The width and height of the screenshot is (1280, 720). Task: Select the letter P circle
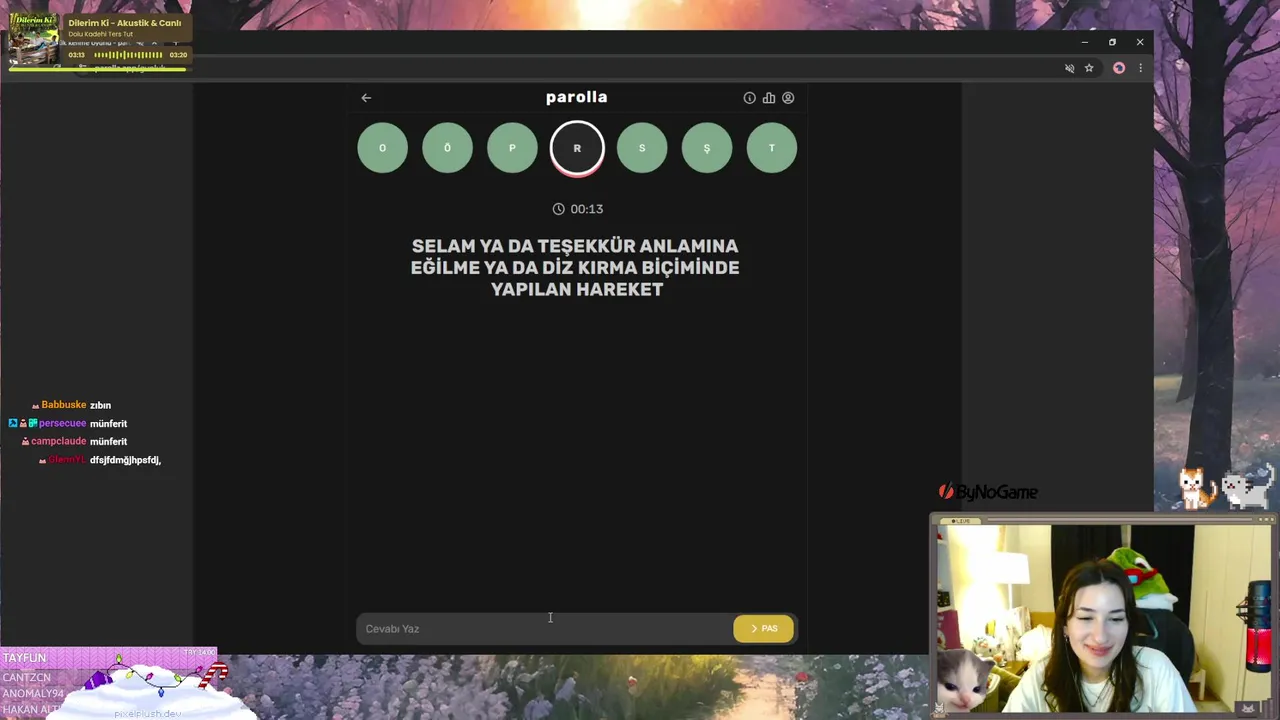coord(512,148)
